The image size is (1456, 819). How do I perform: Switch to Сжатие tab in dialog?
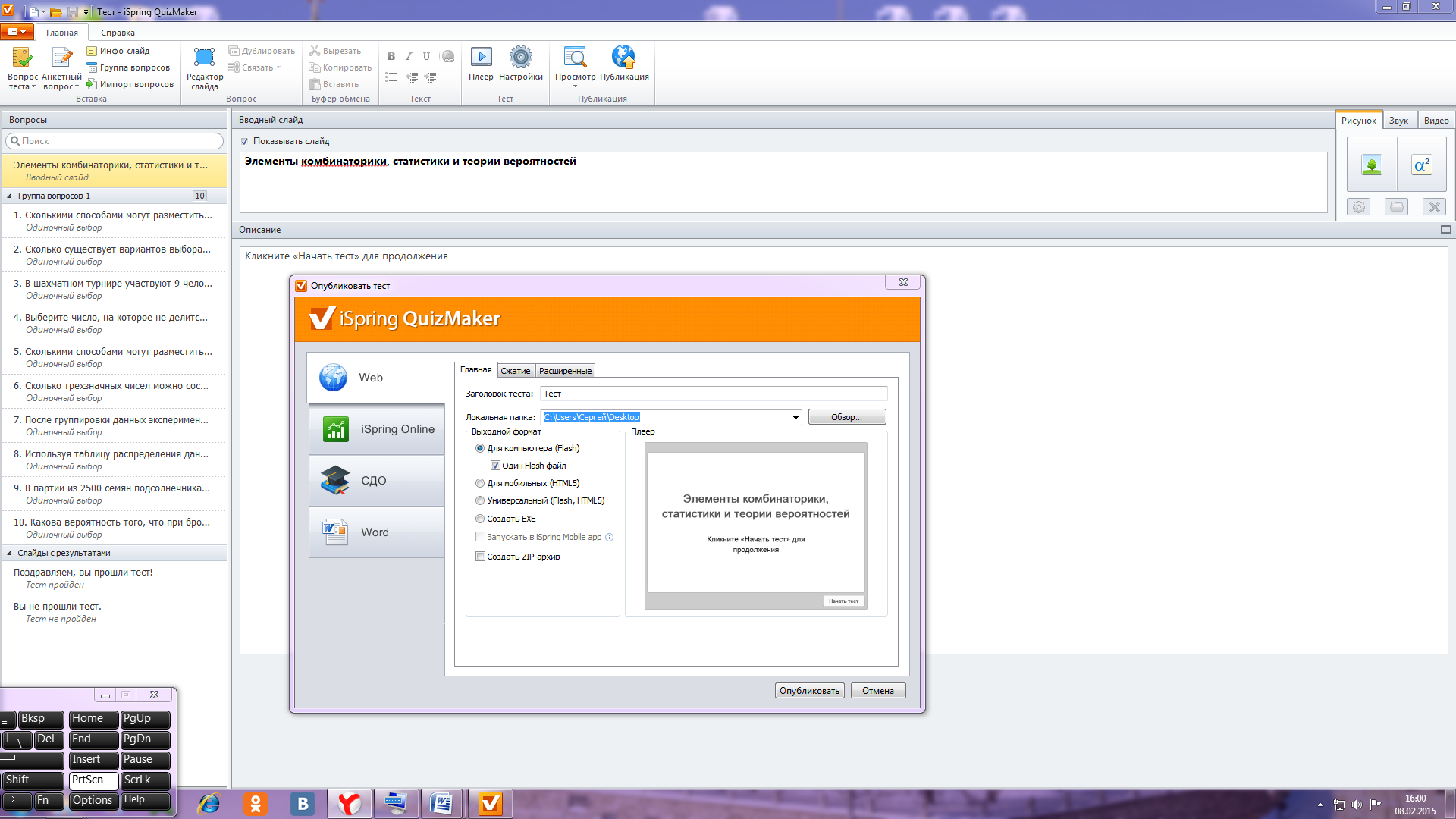pos(516,371)
